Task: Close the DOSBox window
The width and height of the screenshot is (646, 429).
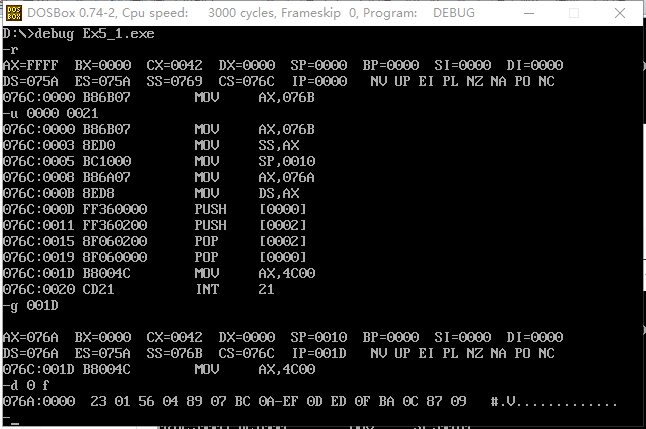Action: click(620, 13)
